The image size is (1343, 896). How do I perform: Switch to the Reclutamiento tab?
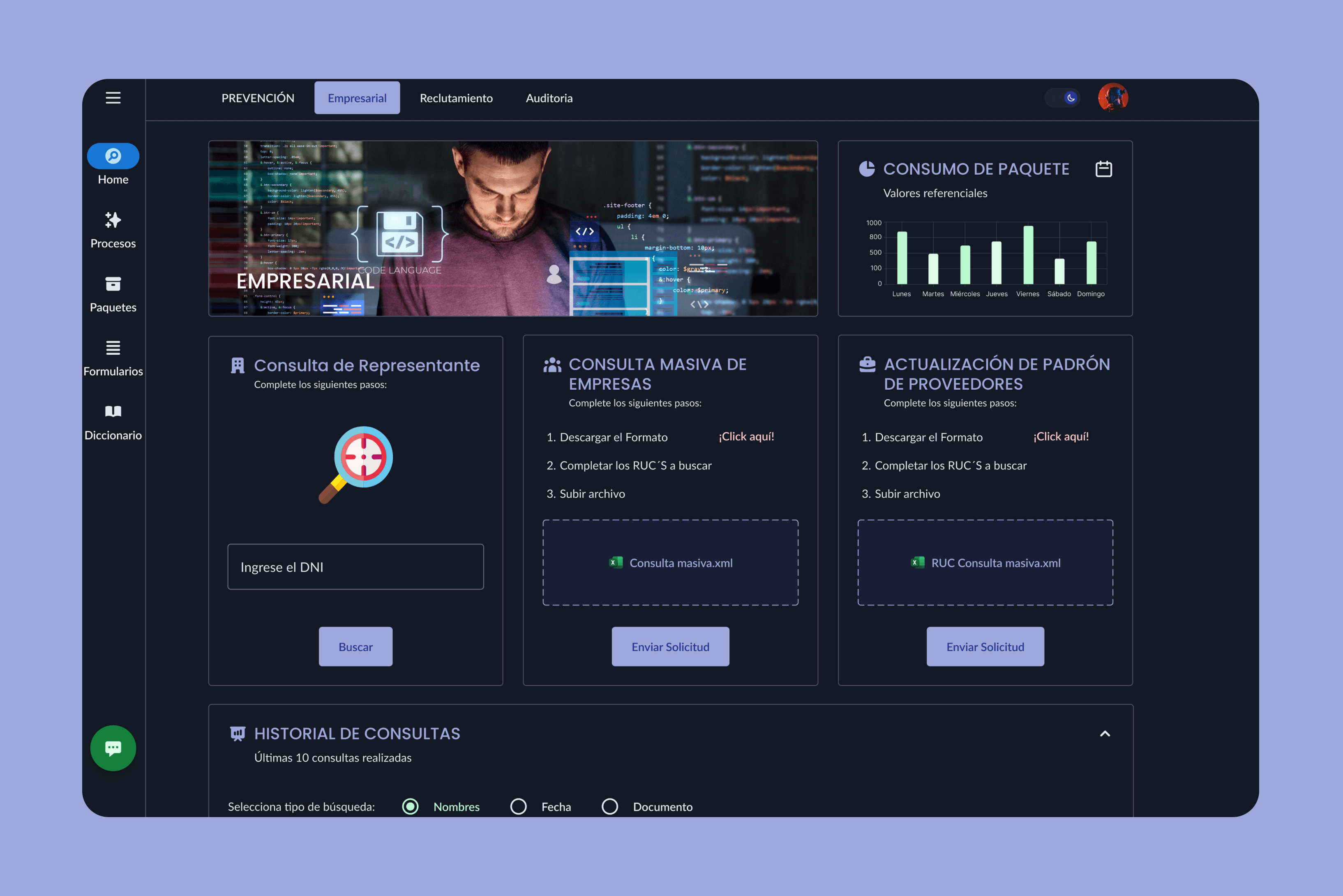pyautogui.click(x=456, y=98)
